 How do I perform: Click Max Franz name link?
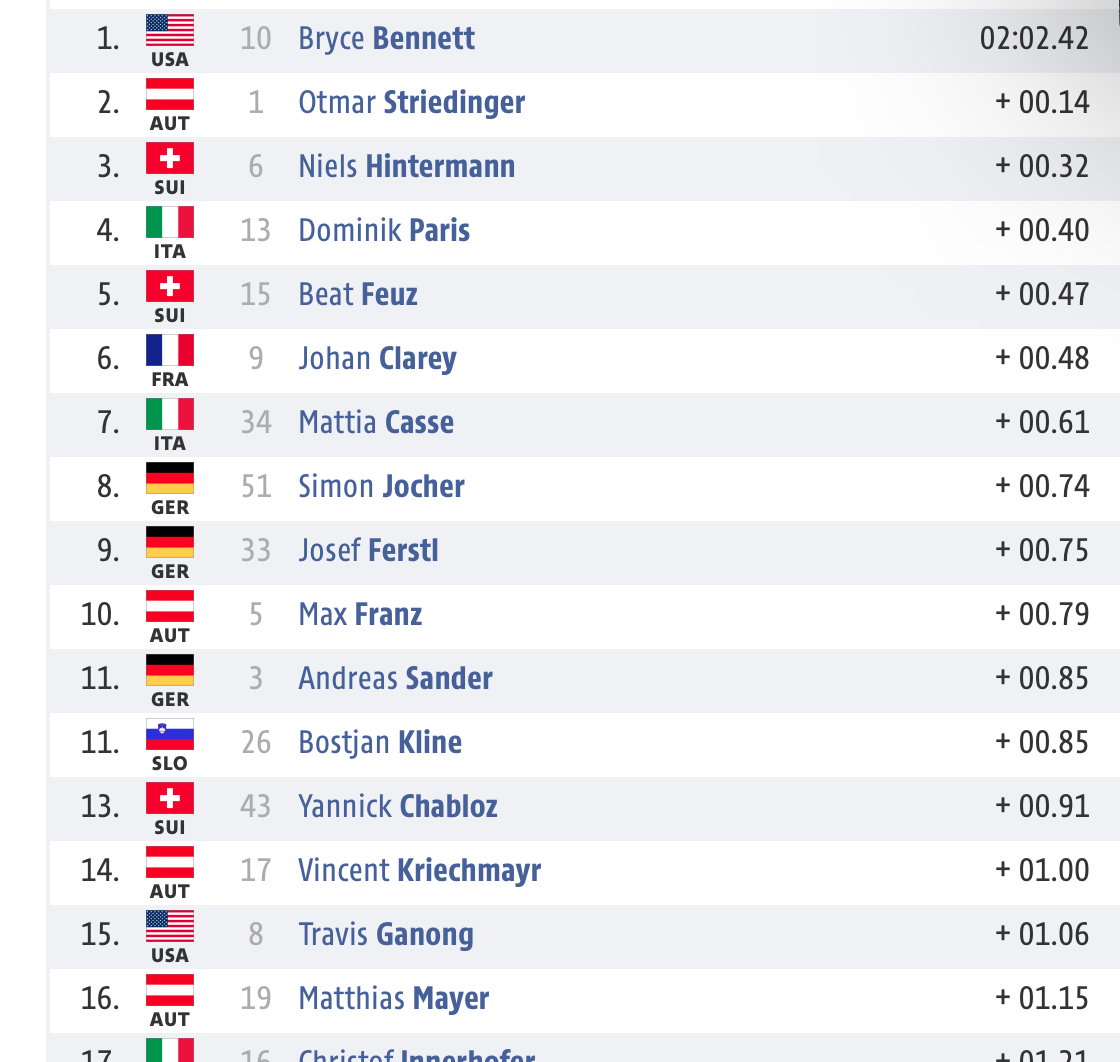coord(360,614)
